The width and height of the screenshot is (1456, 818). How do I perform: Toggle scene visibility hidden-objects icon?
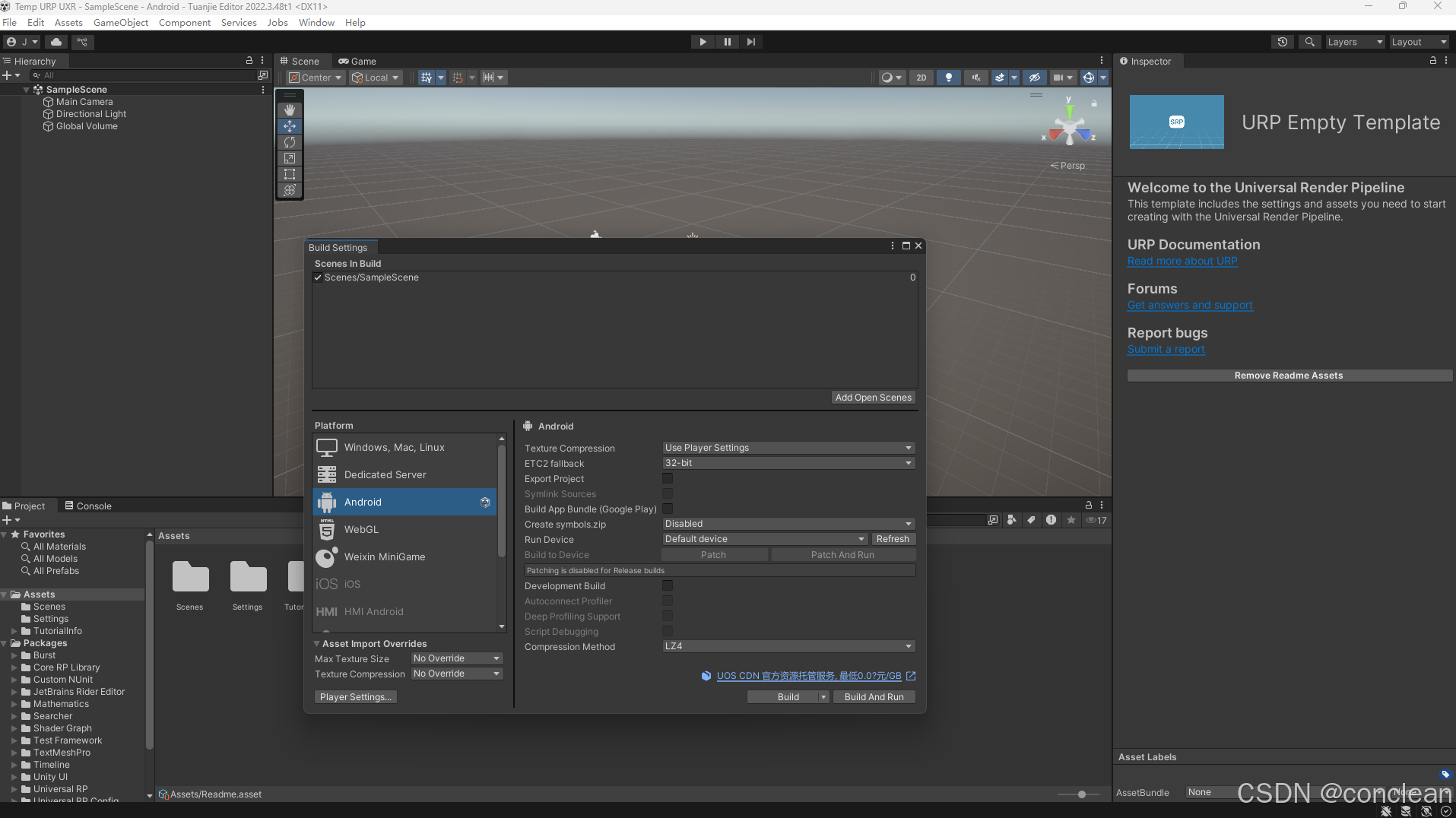[1034, 78]
